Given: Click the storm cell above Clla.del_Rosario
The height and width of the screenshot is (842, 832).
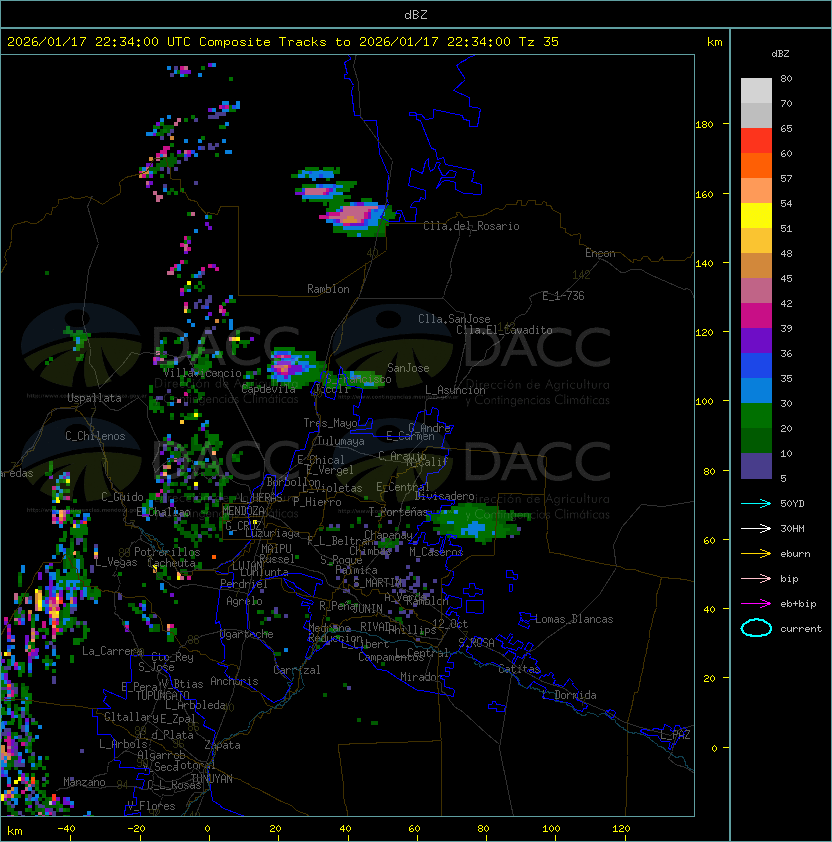Looking at the screenshot, I should pyautogui.click(x=358, y=217).
